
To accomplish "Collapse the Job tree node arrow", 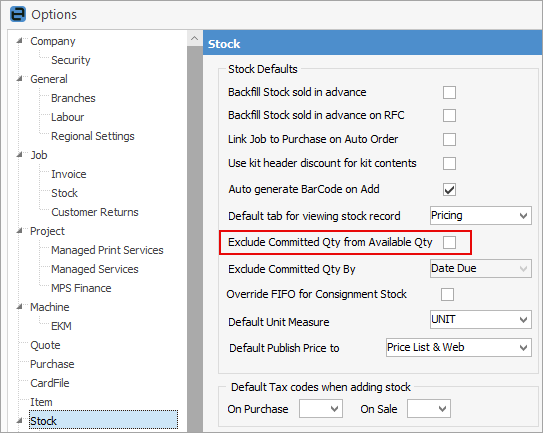I will (20, 155).
